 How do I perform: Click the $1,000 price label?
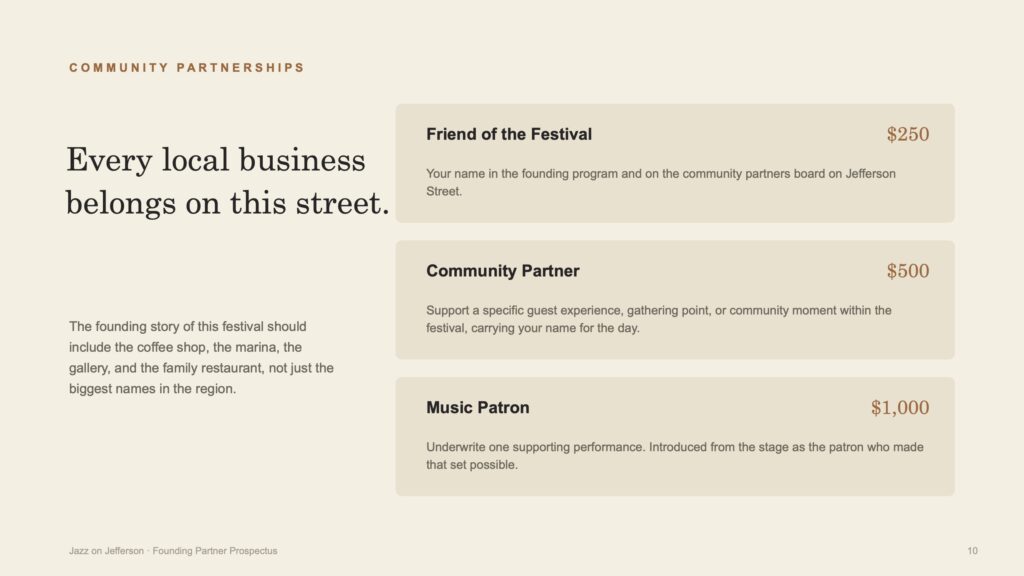pos(900,408)
